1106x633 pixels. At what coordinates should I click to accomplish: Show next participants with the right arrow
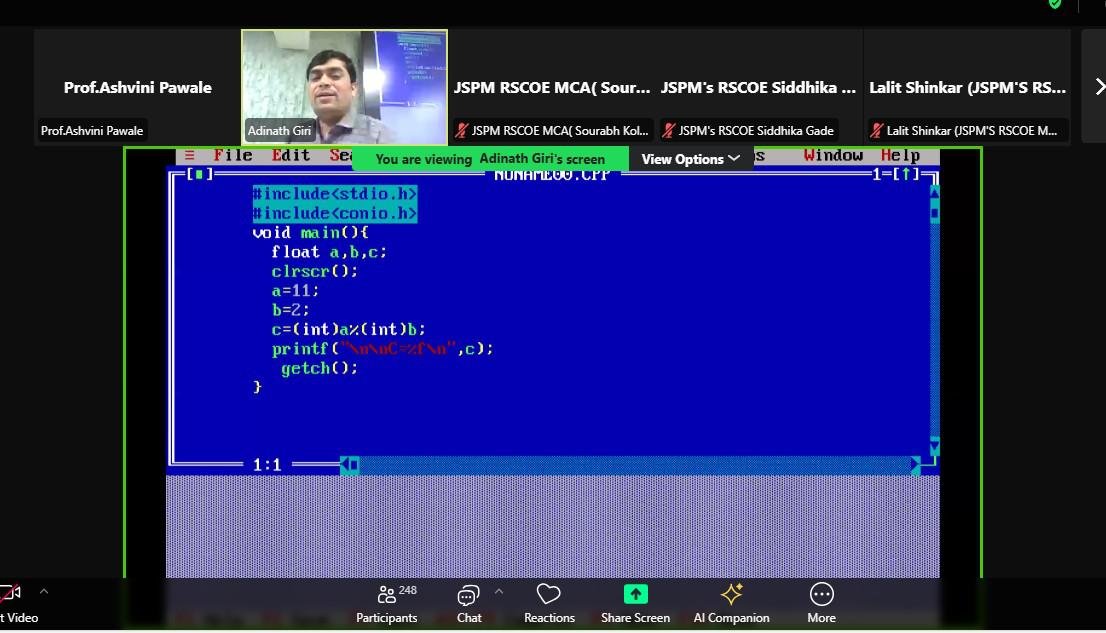coord(1099,87)
